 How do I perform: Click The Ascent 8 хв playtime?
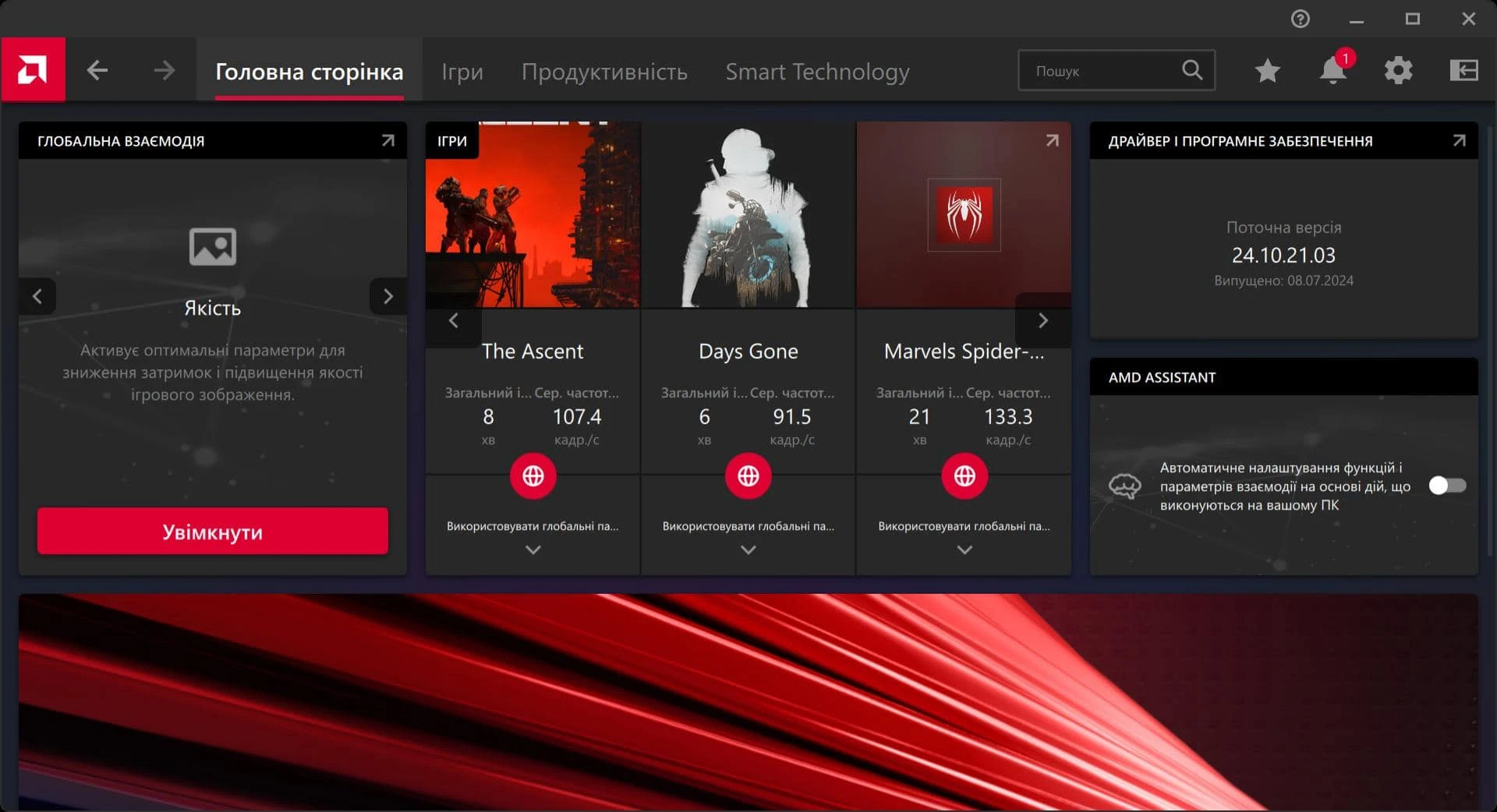click(488, 425)
